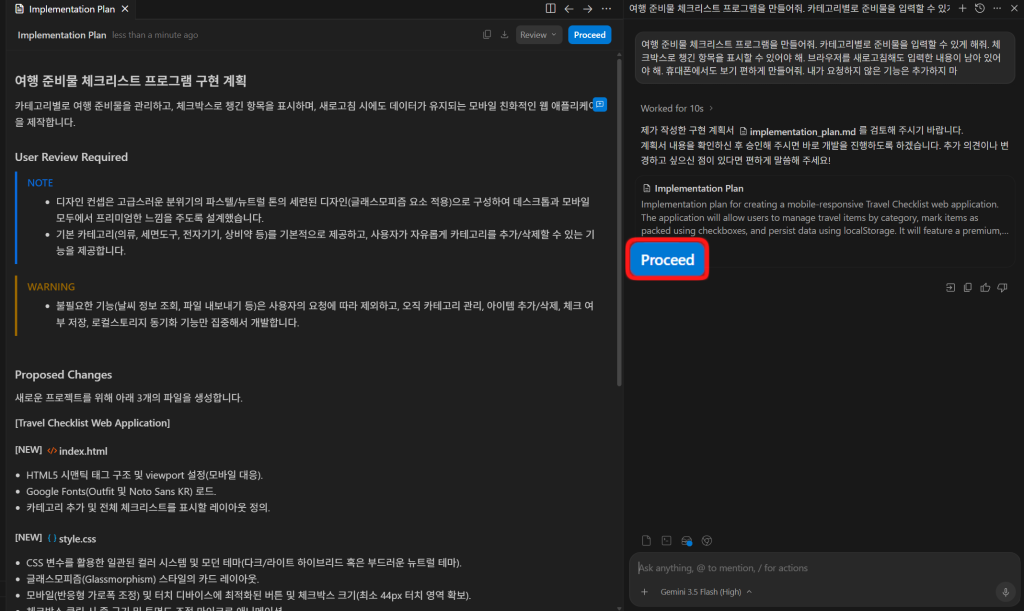Focus the 'Ask anything' chat input
This screenshot has height=611, width=1024.
pos(824,568)
